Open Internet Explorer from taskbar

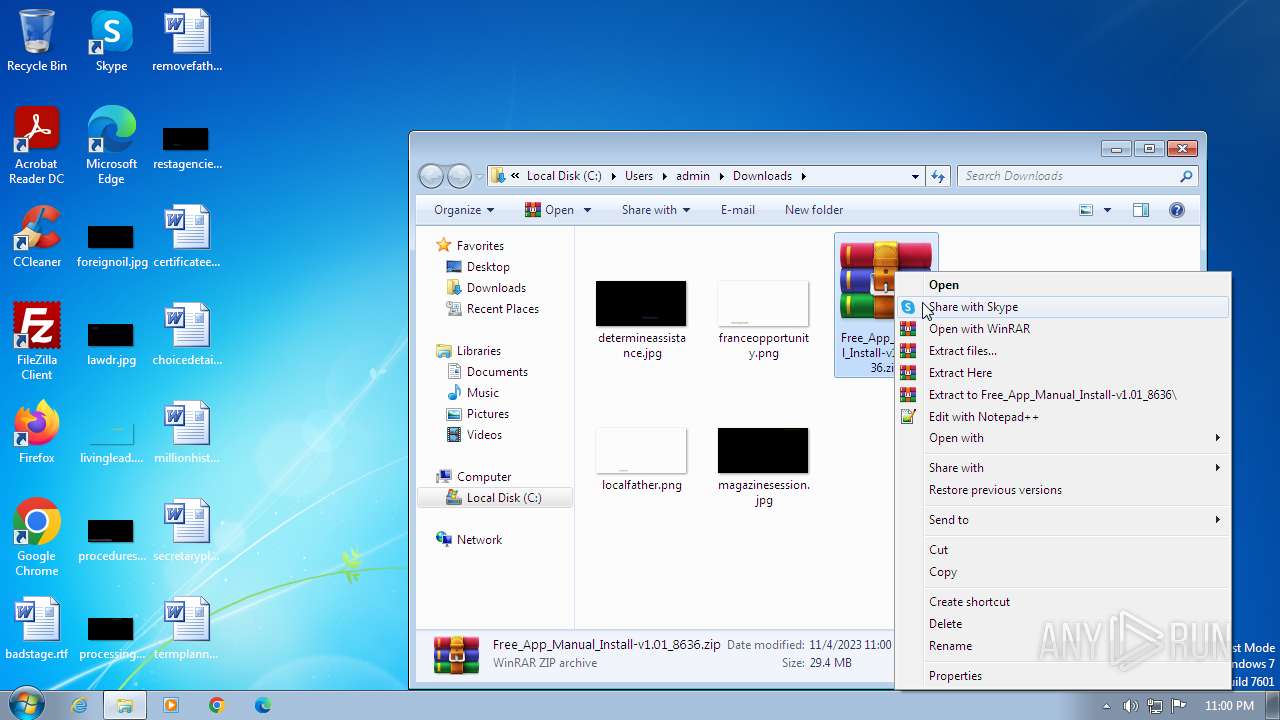[x=79, y=705]
